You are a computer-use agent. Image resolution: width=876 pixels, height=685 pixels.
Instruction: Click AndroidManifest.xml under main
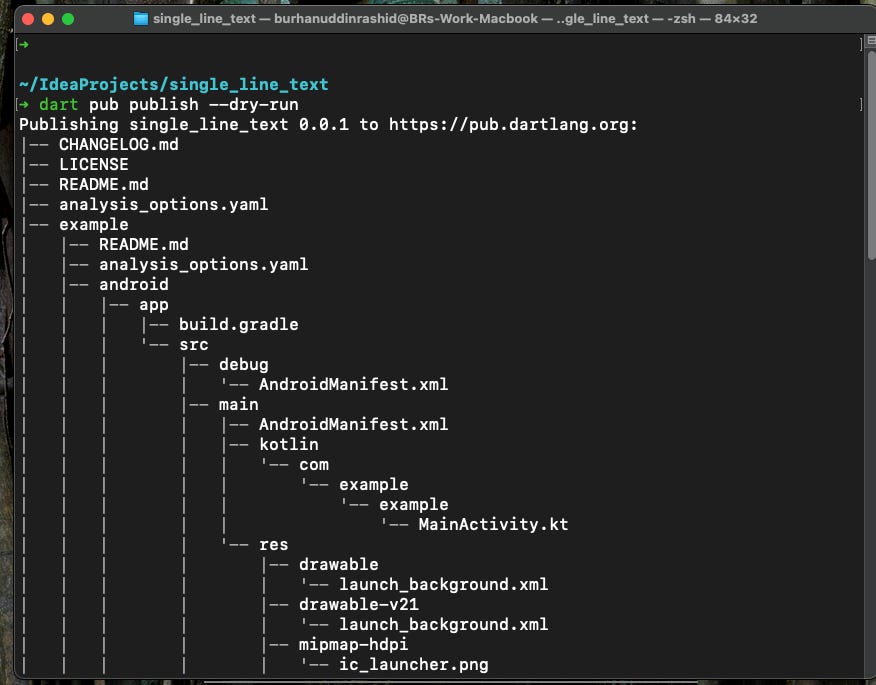click(353, 425)
